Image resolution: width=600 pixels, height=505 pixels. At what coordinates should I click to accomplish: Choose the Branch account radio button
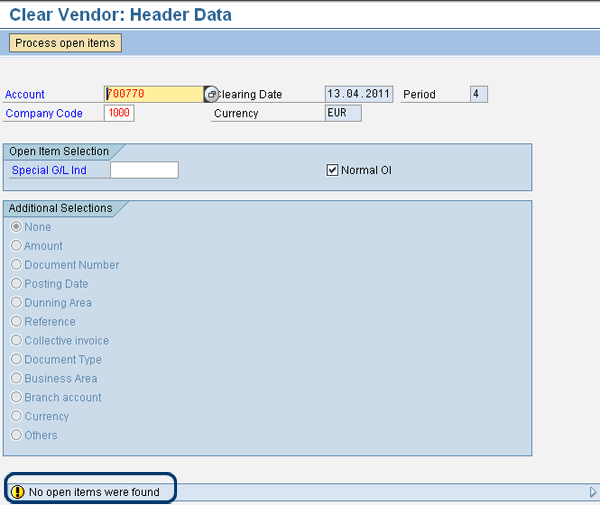(x=16, y=398)
